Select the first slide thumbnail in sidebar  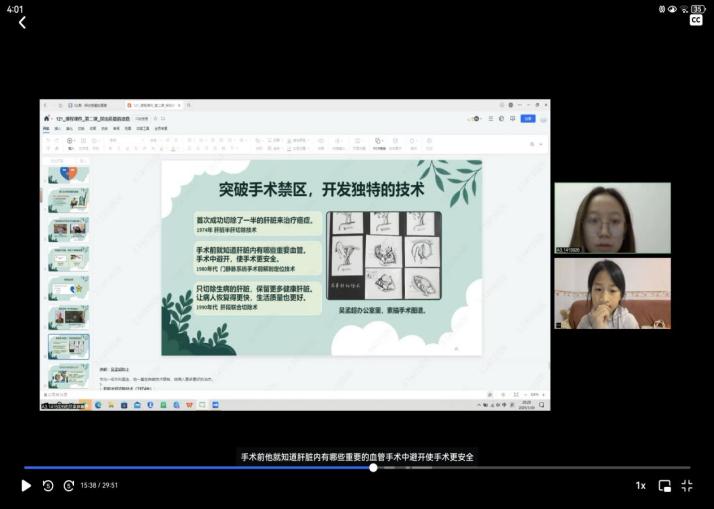[69, 174]
